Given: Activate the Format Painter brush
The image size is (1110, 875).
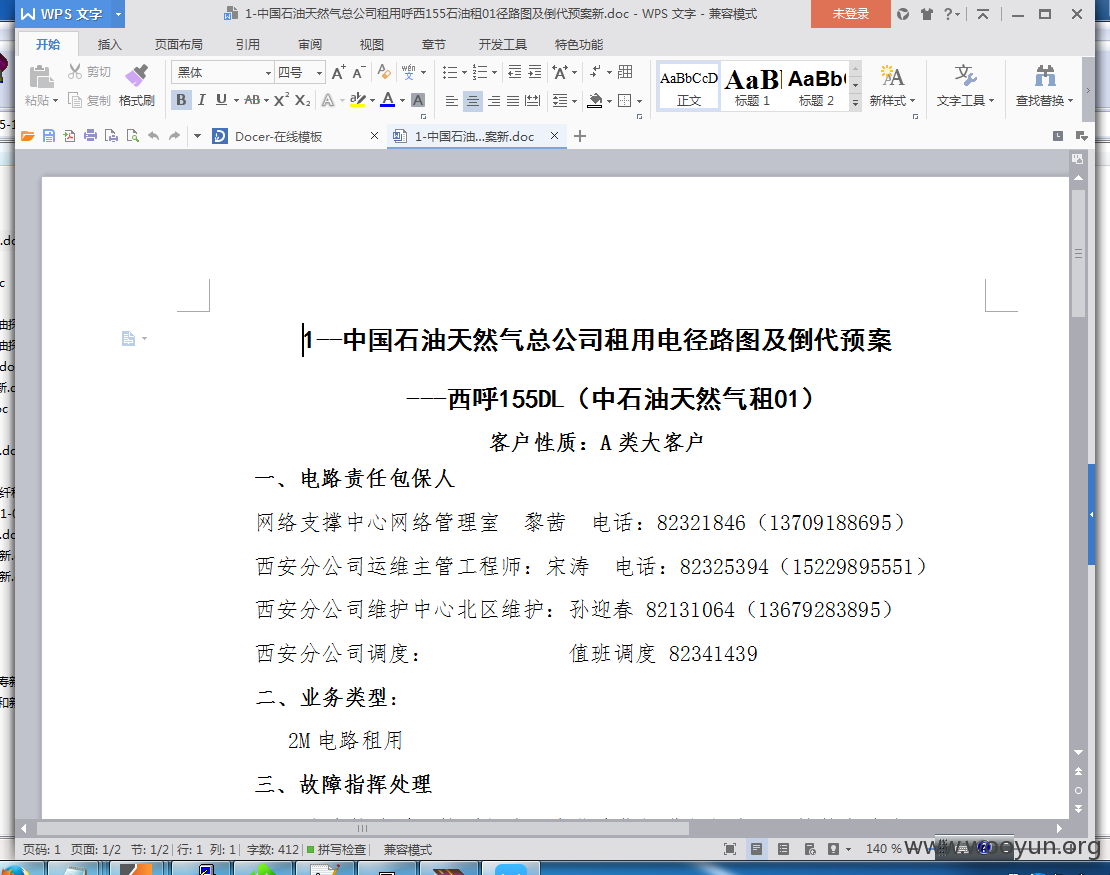Looking at the screenshot, I should pos(137,86).
